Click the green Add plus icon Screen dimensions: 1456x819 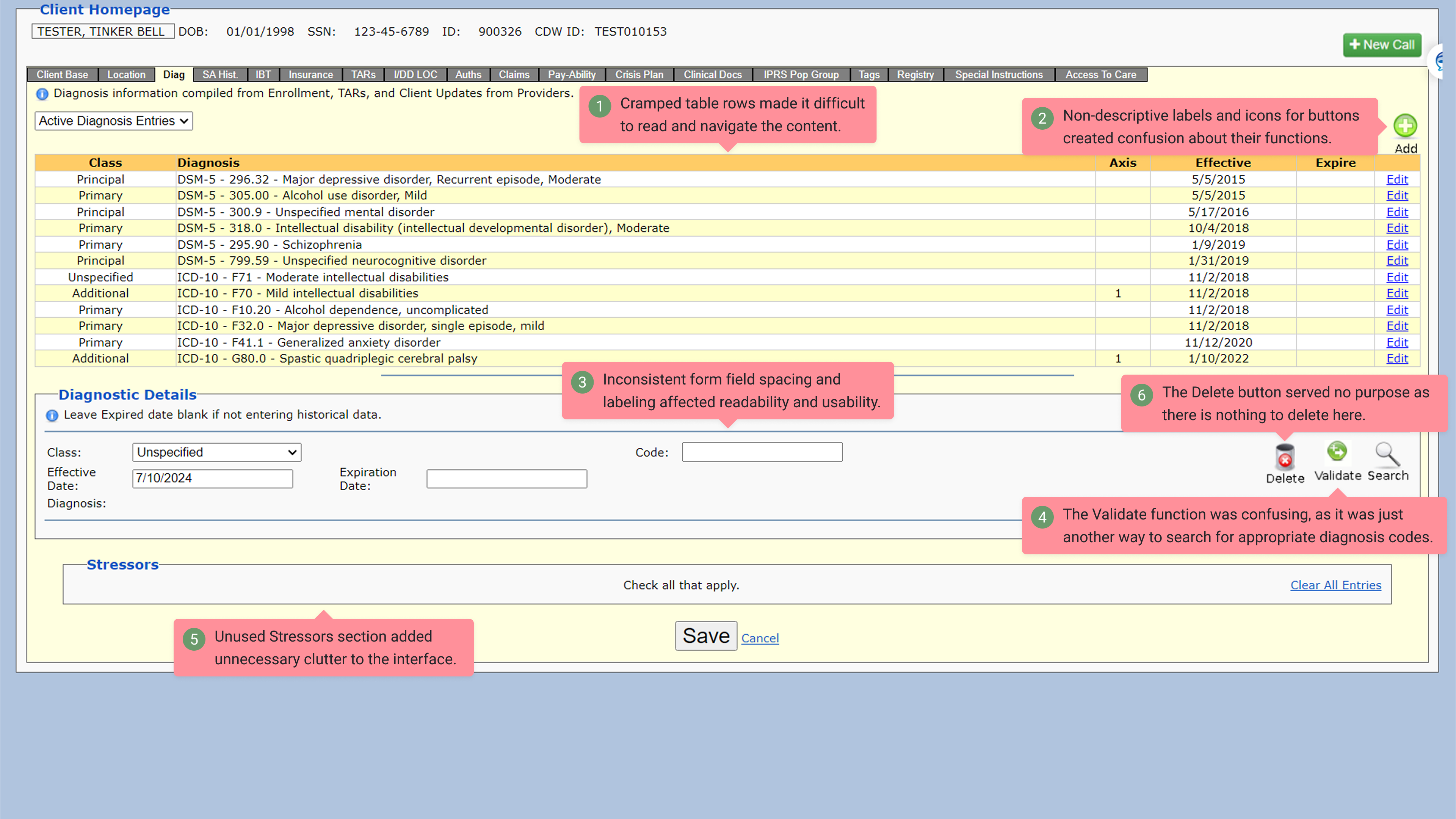(1405, 126)
